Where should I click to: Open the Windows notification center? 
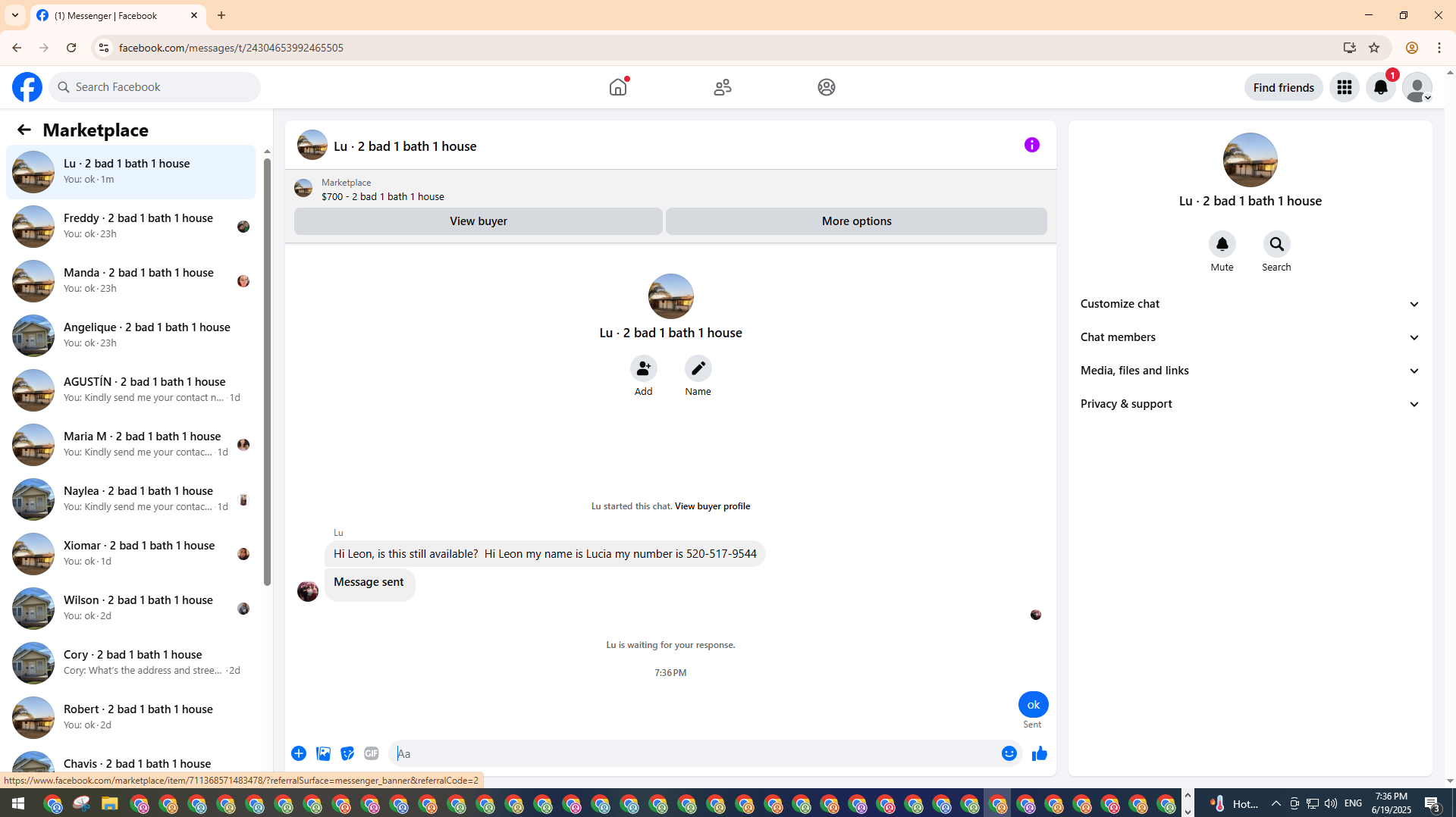point(1432,803)
